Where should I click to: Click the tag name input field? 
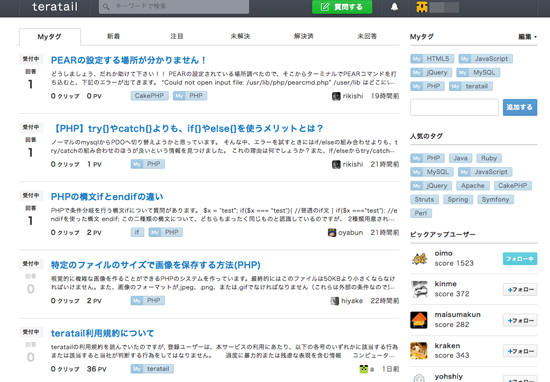pos(454,107)
